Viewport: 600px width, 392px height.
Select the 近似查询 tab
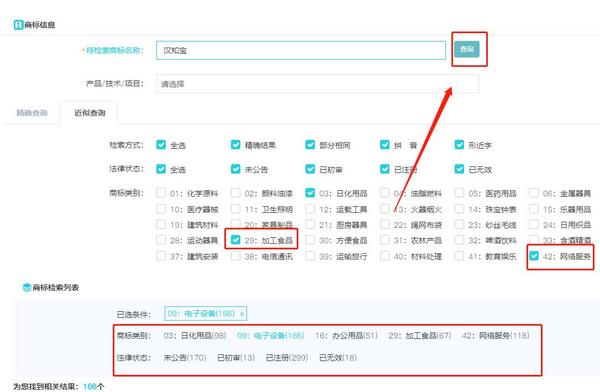pyautogui.click(x=90, y=113)
